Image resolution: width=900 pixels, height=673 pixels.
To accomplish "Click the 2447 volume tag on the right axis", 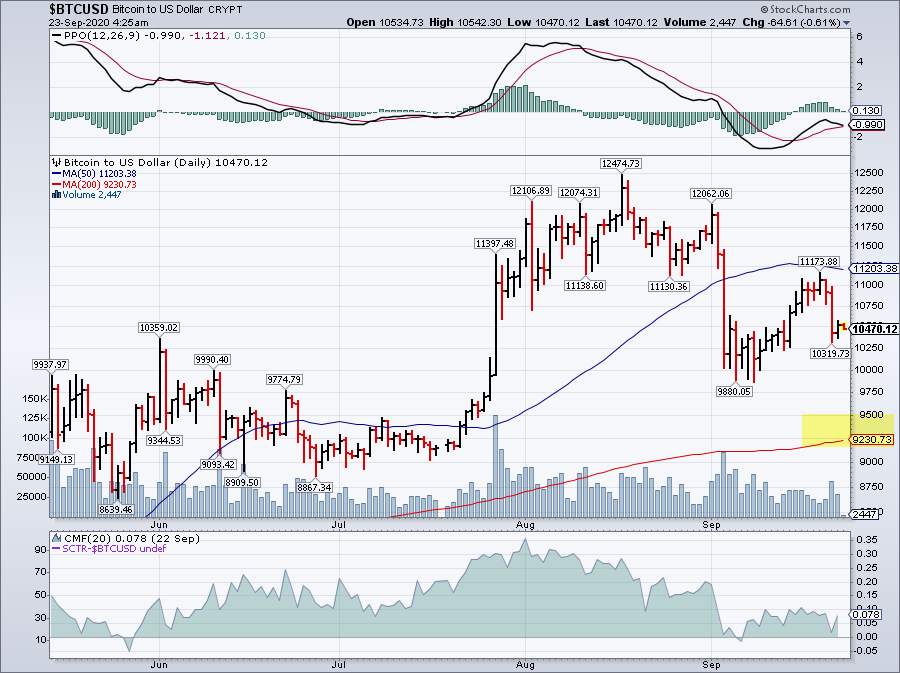I will 864,514.
